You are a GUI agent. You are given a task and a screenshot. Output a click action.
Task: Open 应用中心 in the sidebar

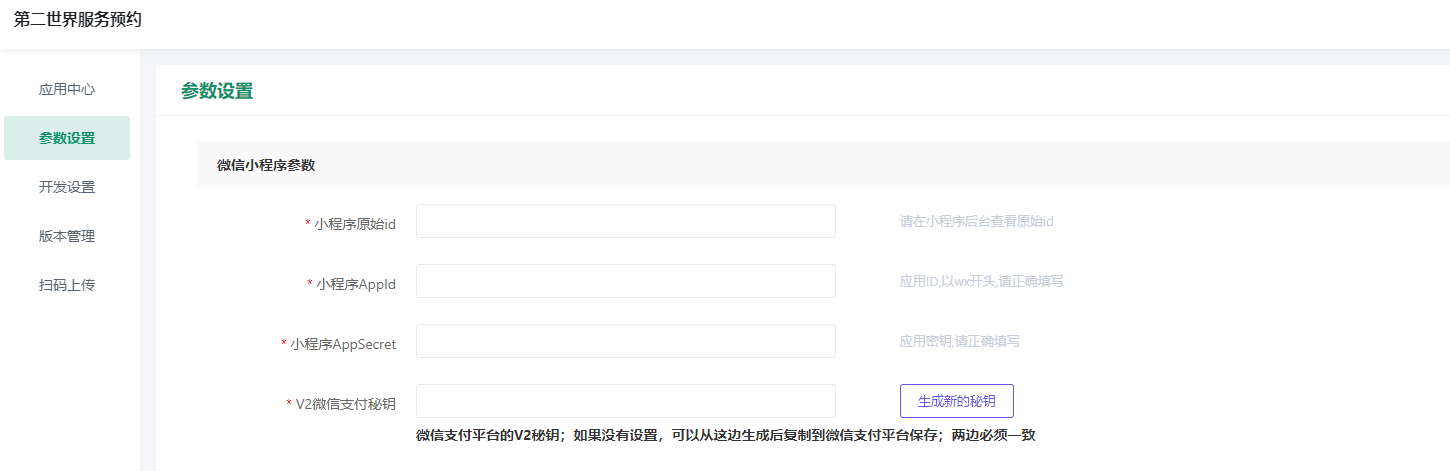pos(67,89)
